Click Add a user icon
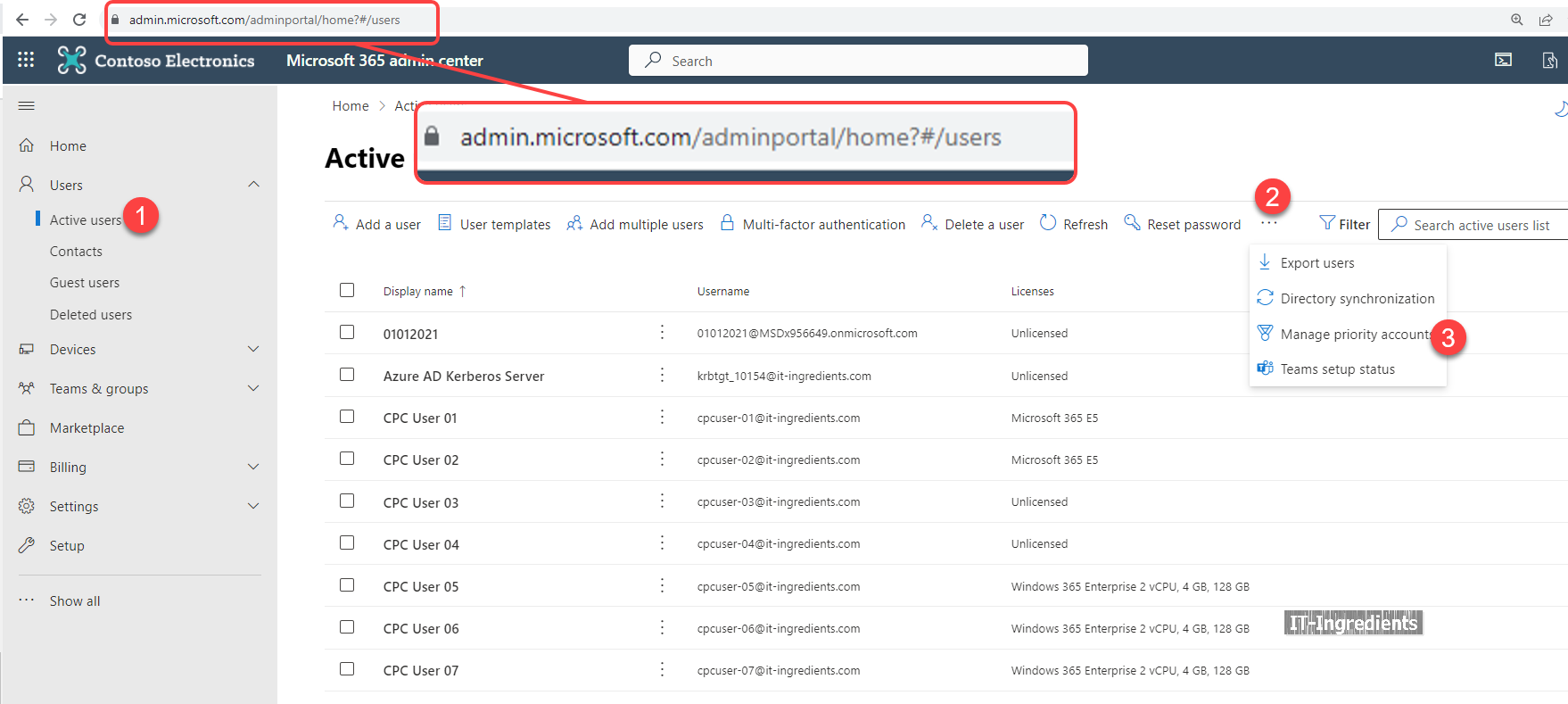The image size is (1568, 704). [x=341, y=222]
